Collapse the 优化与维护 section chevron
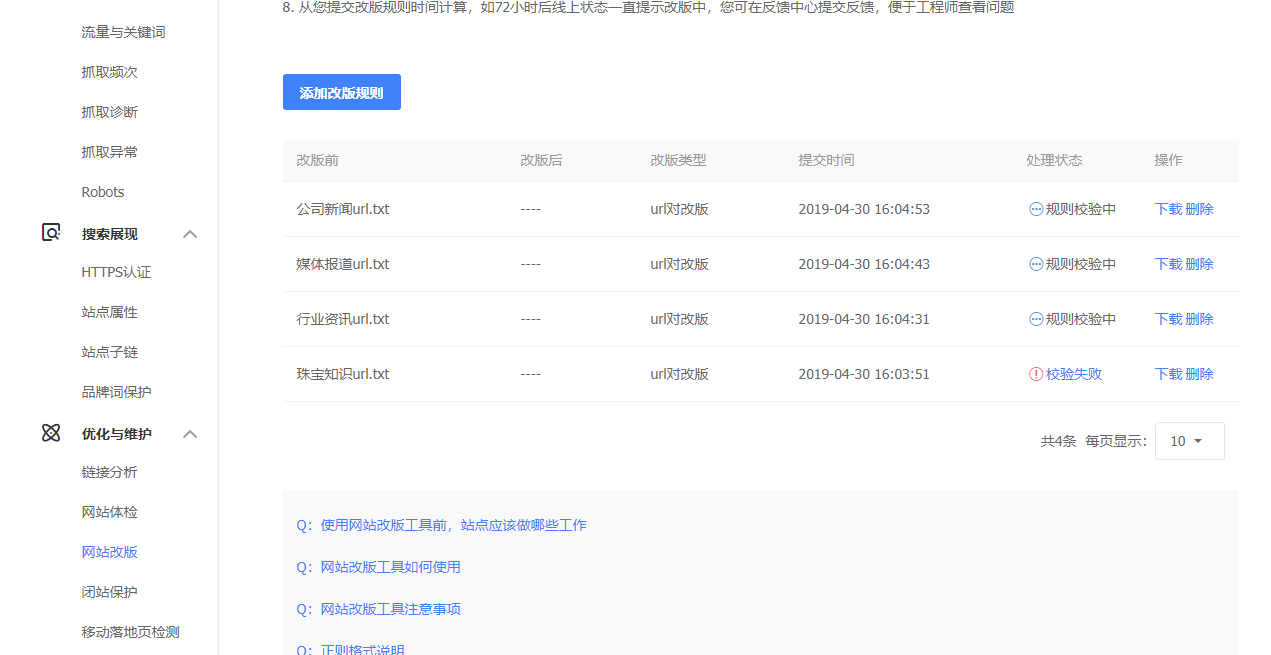 [x=190, y=434]
